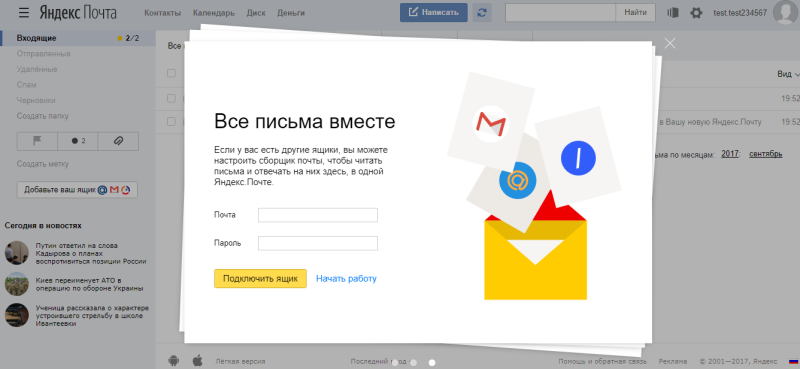Open the Android app icon
This screenshot has height=369, width=800.
[x=174, y=361]
